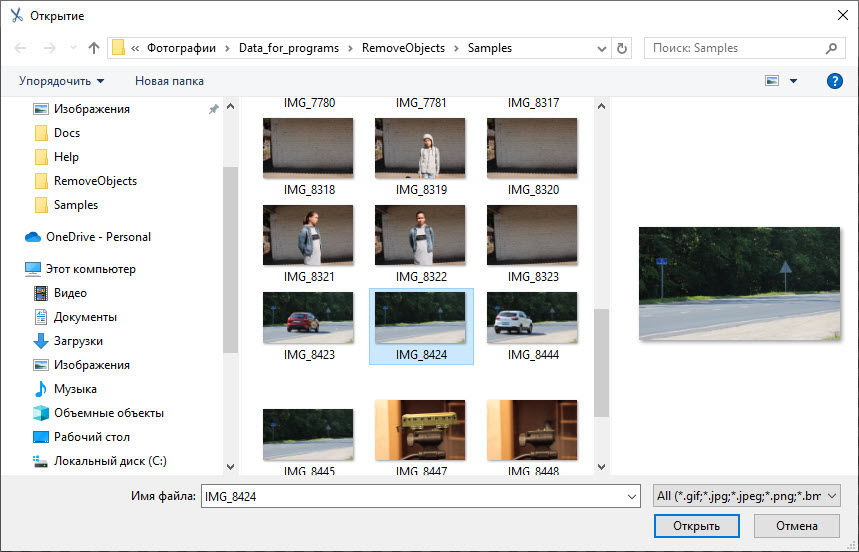Expand the view options dropdown arrow
This screenshot has height=552, width=859.
click(794, 81)
